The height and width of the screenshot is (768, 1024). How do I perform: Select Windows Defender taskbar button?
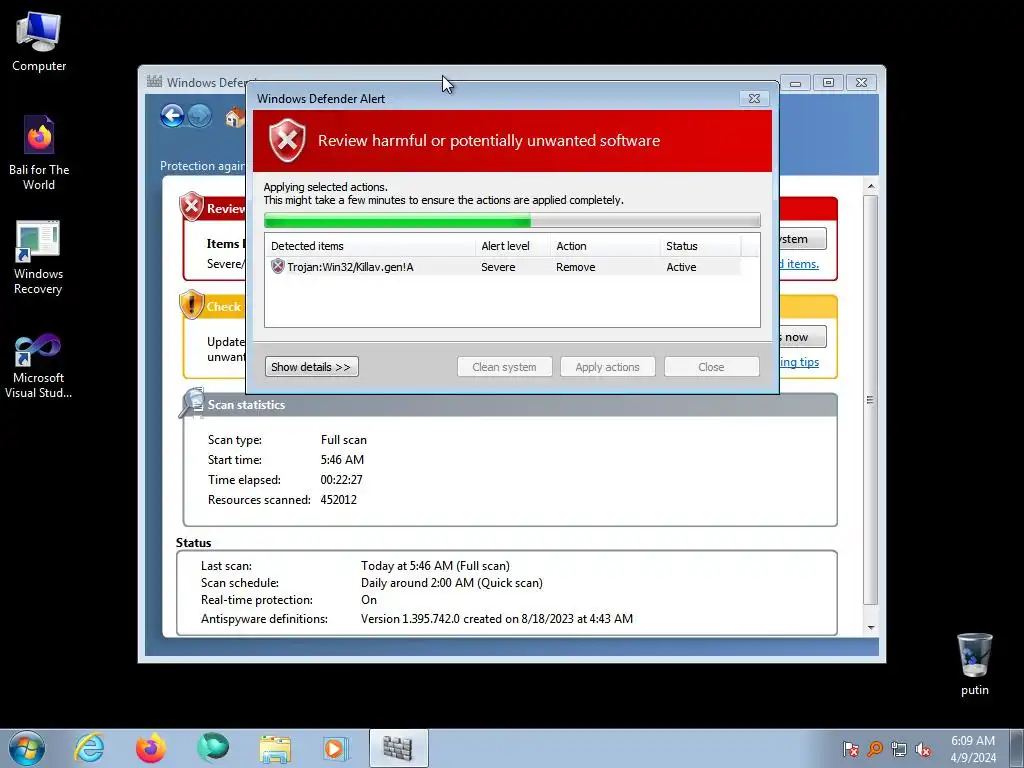[398, 748]
